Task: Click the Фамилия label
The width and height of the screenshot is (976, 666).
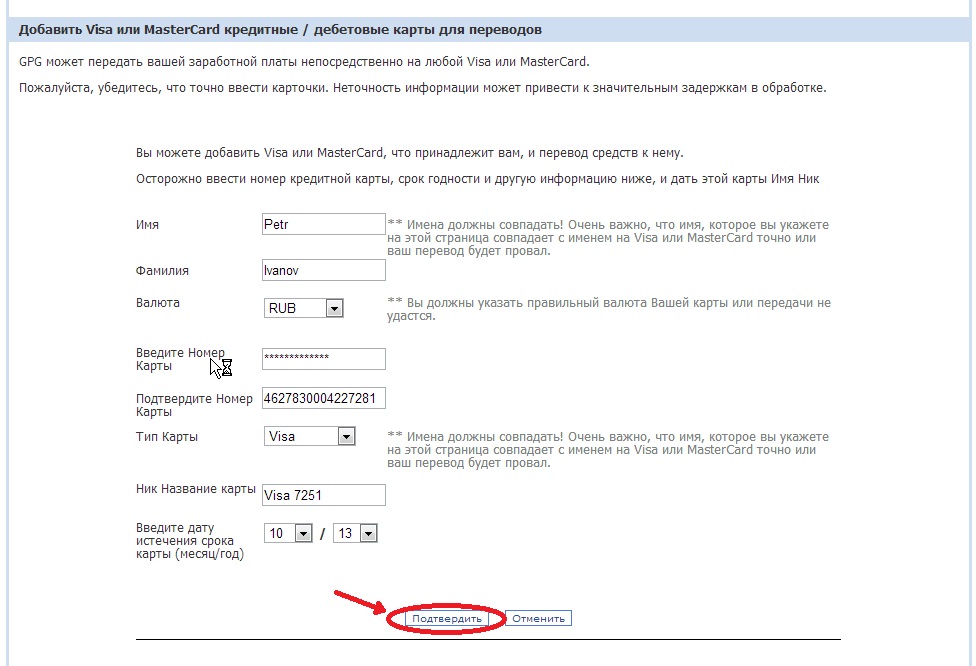Action: [162, 271]
